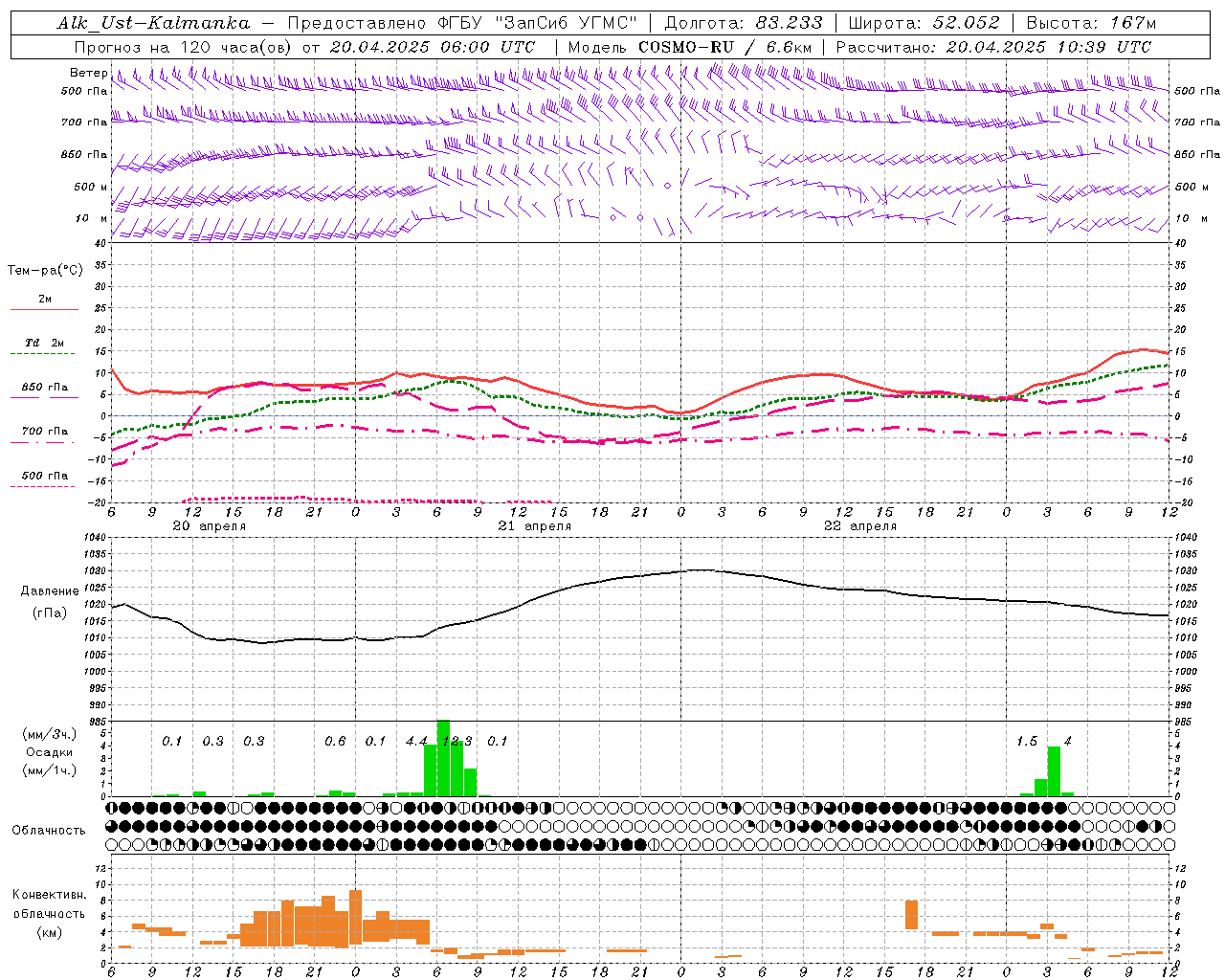Select the 'Широта: 52.052' header value
This screenshot has height=980, width=1225.
pos(924,23)
